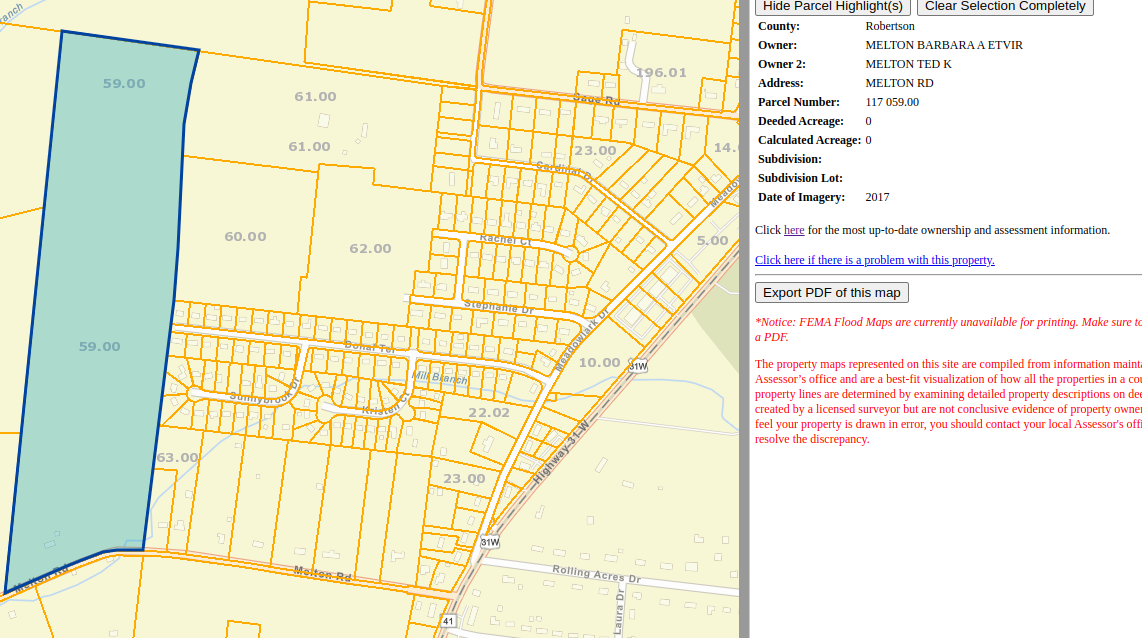Image resolution: width=1142 pixels, height=638 pixels.
Task: Click the 31W highway shield near Rolling Acres Dr
Action: tap(490, 542)
